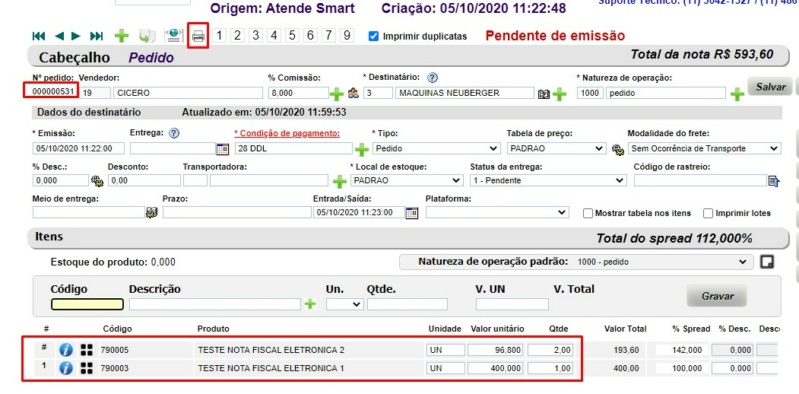Open grid icon for product 790003
The width and height of the screenshot is (799, 394).
point(87,368)
